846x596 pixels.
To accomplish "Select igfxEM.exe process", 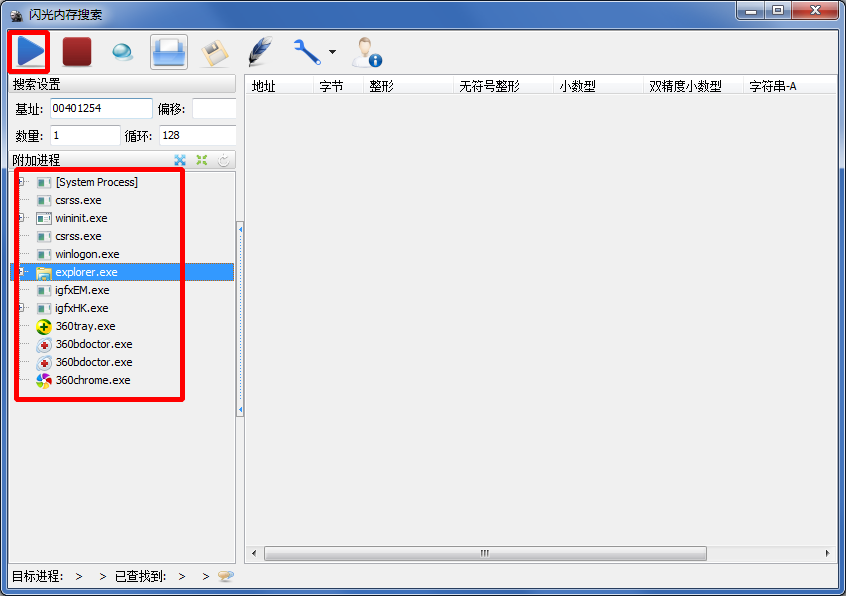I will 82,290.
